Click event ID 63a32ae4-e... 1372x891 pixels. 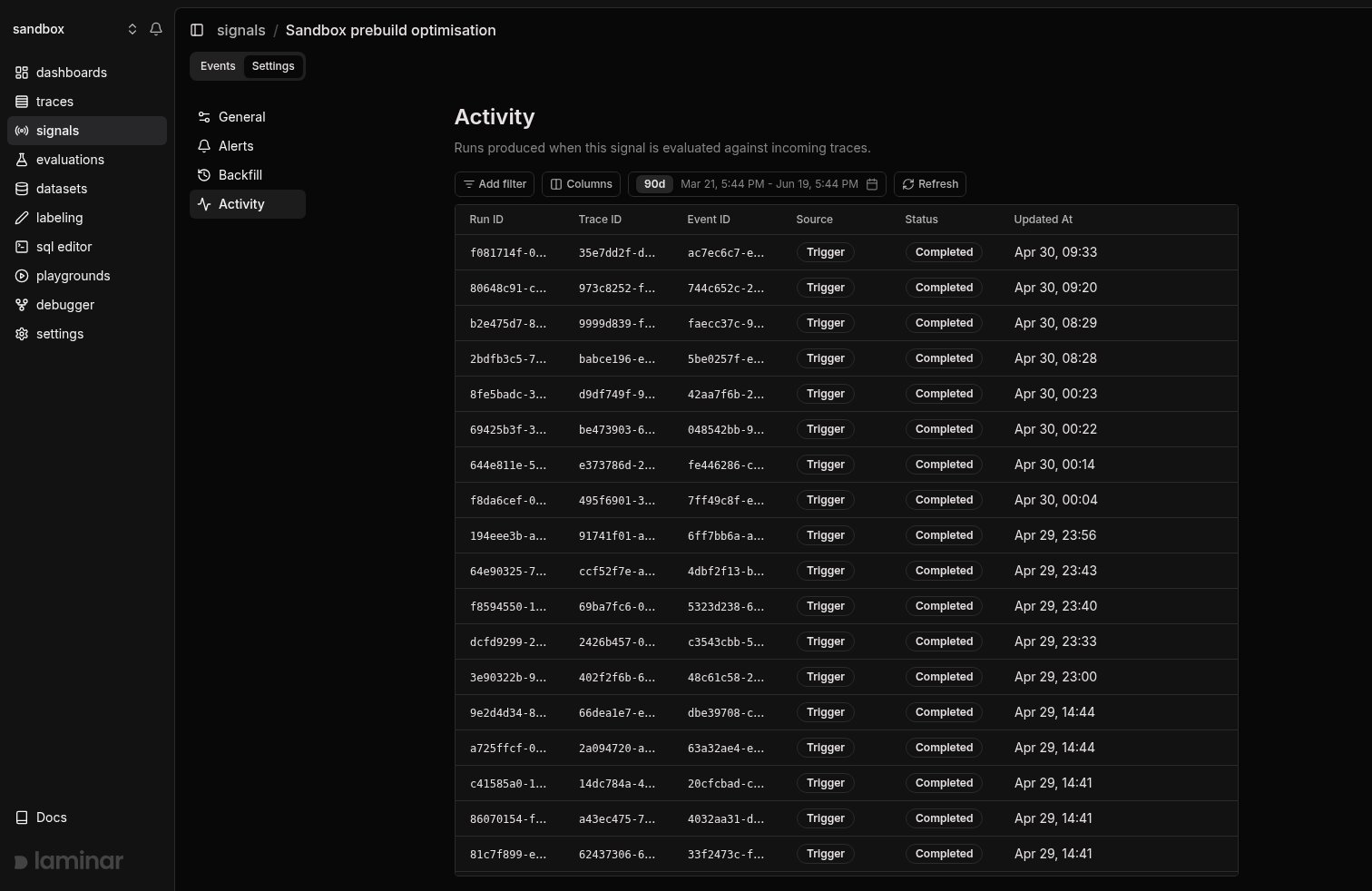[x=726, y=749]
